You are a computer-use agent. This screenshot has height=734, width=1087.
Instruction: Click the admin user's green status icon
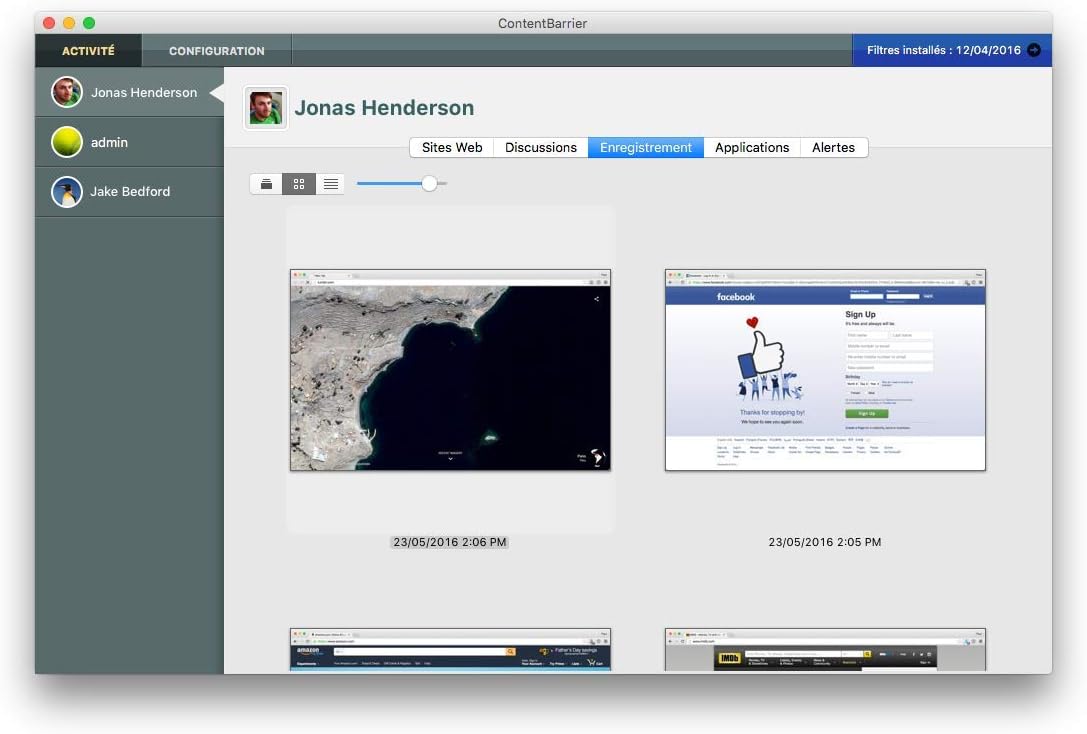[66, 141]
